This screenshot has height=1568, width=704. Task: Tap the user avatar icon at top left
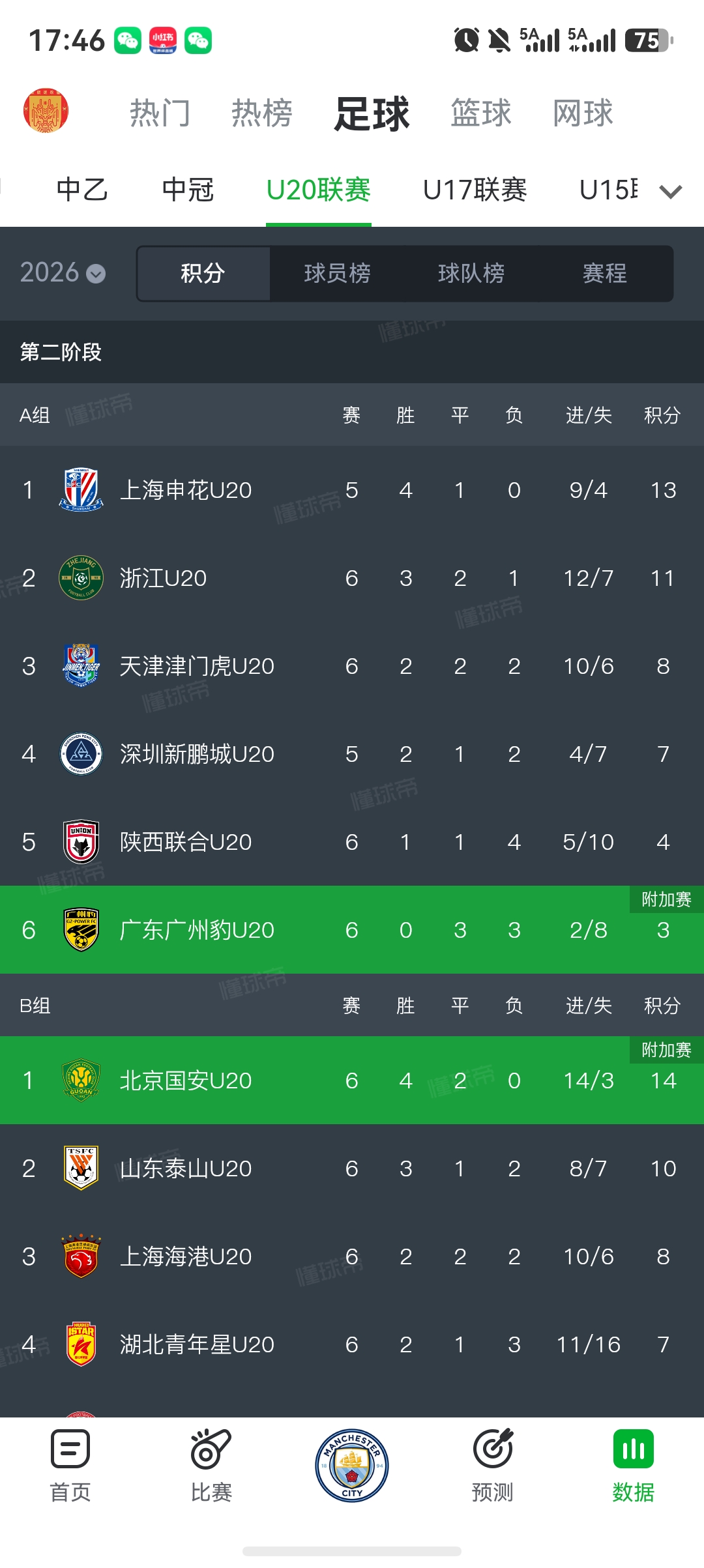pyautogui.click(x=46, y=111)
